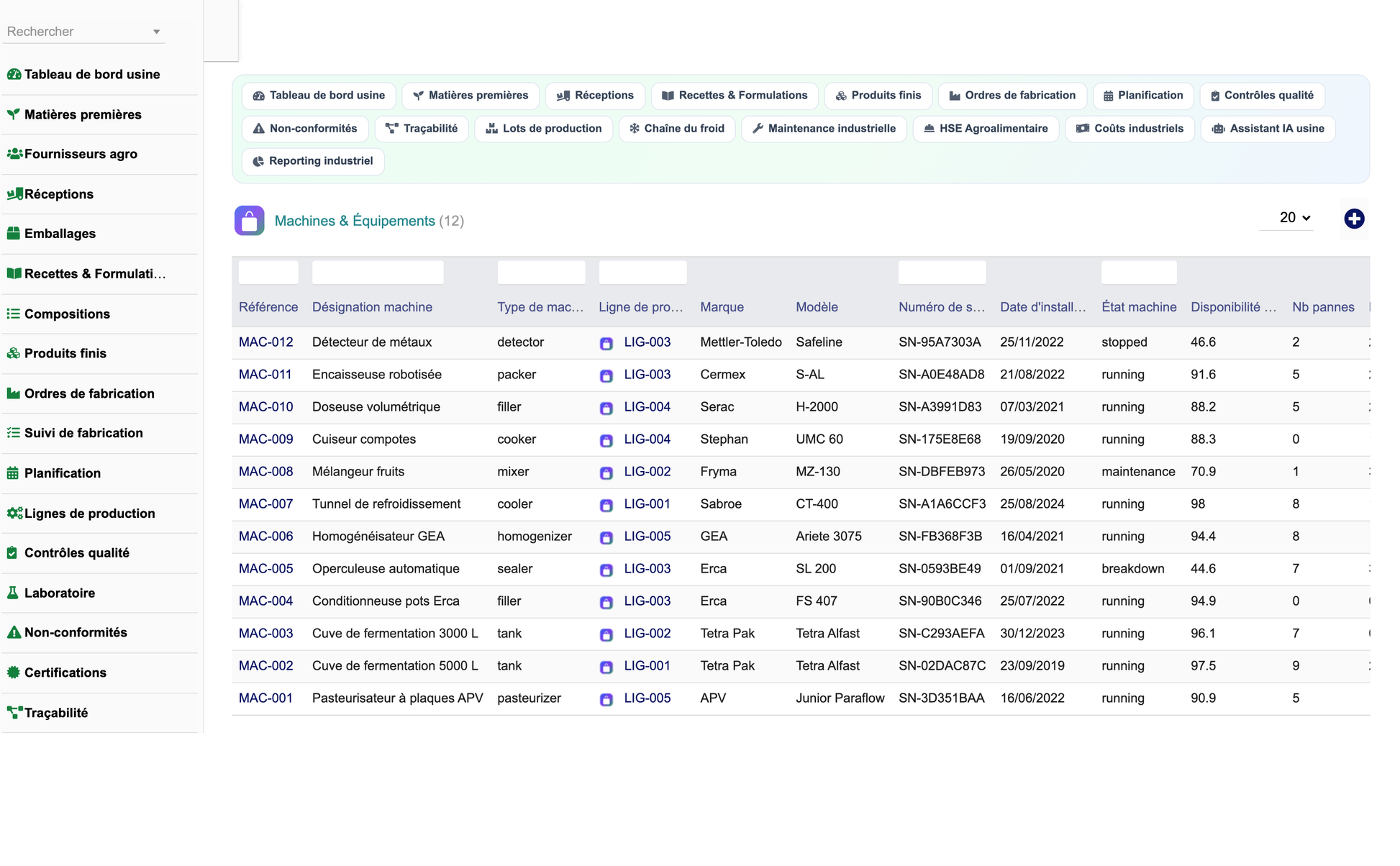Open the 20 rows-per-page selector
The width and height of the screenshot is (1400, 866).
pyautogui.click(x=1294, y=217)
